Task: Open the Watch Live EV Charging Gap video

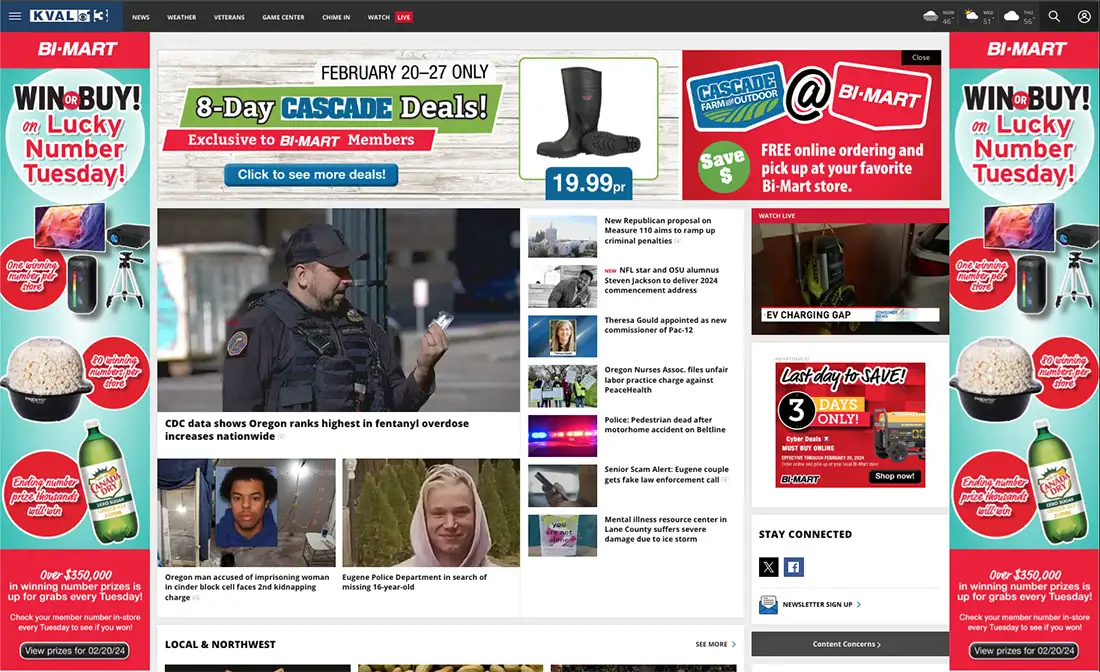Action: [x=850, y=278]
